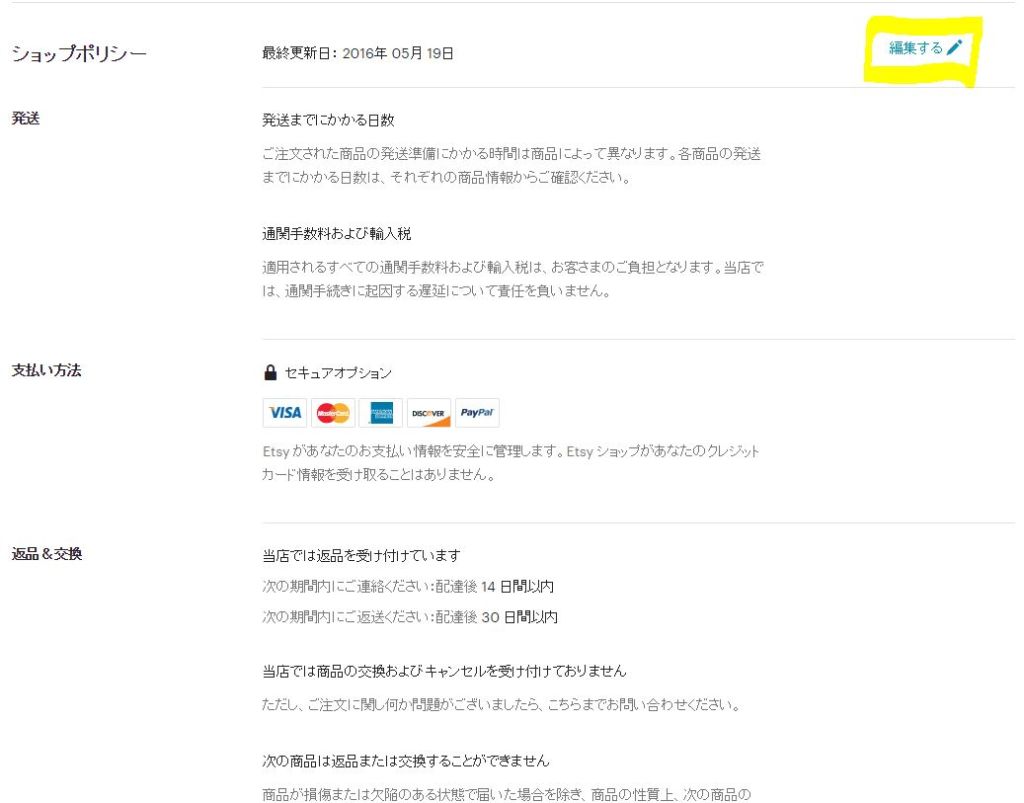The height and width of the screenshot is (803, 1024).
Task: Click 次の商品は返品または交換することができません heading
Action: point(406,761)
